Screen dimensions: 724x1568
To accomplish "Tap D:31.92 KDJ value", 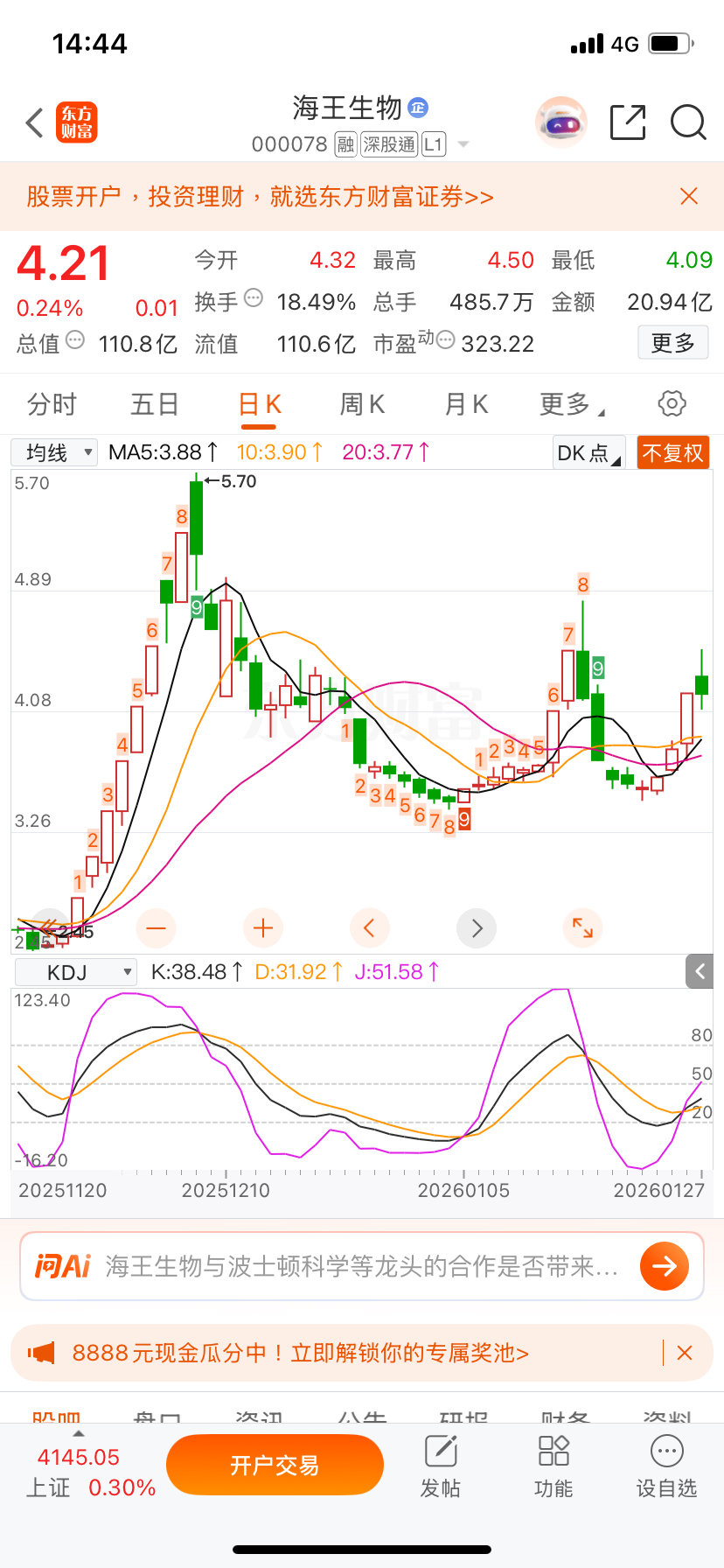I will [298, 972].
